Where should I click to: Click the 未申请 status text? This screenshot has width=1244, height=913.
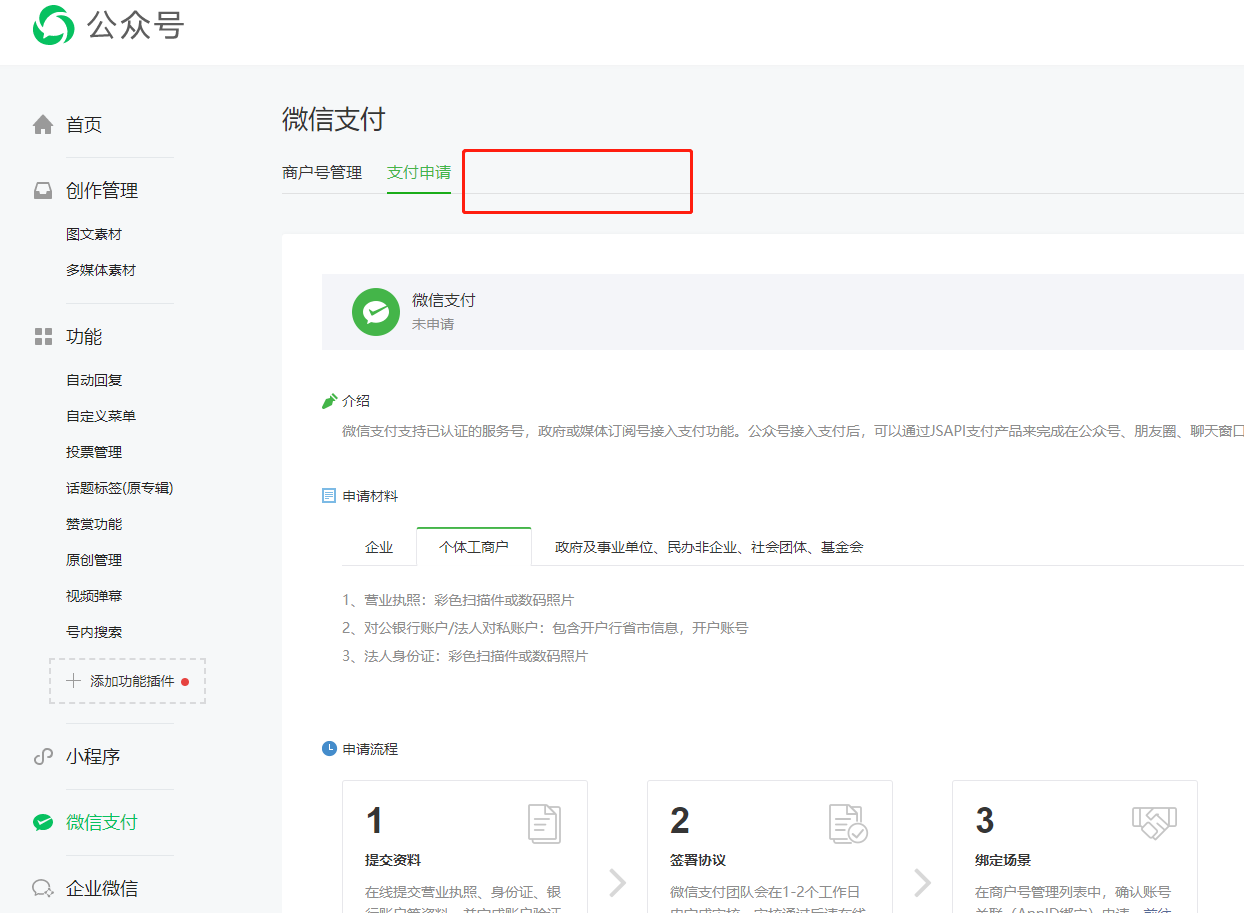point(433,325)
